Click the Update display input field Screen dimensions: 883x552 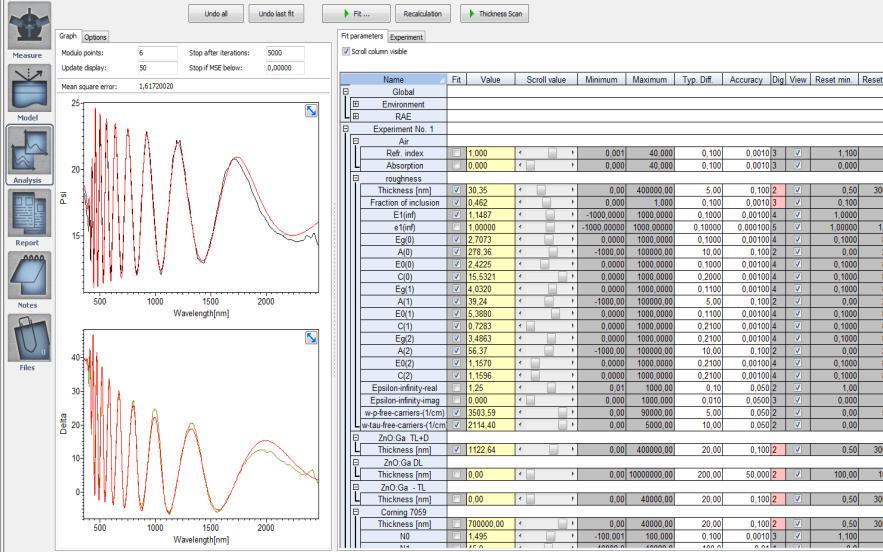(x=157, y=68)
